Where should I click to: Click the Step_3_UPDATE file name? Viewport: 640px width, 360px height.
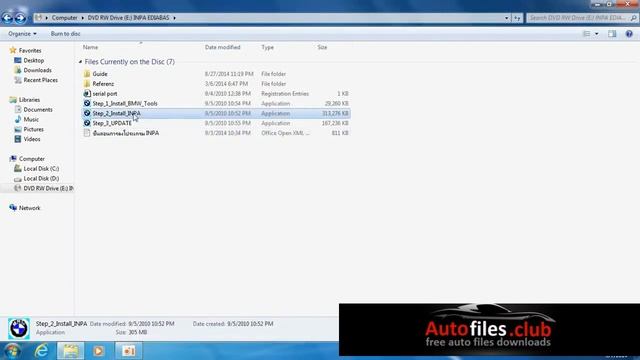(x=112, y=123)
